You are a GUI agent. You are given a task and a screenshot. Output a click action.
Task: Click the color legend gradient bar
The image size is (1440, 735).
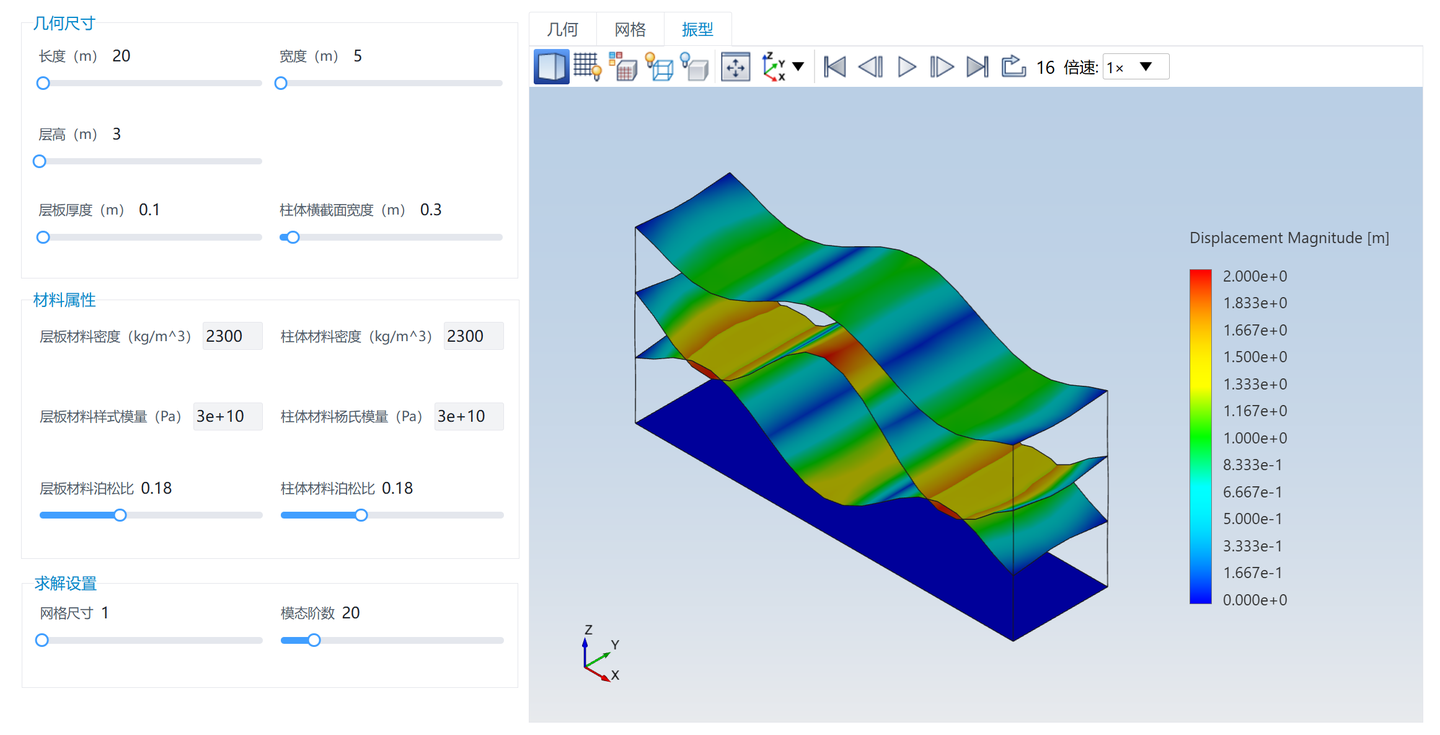(x=1200, y=436)
